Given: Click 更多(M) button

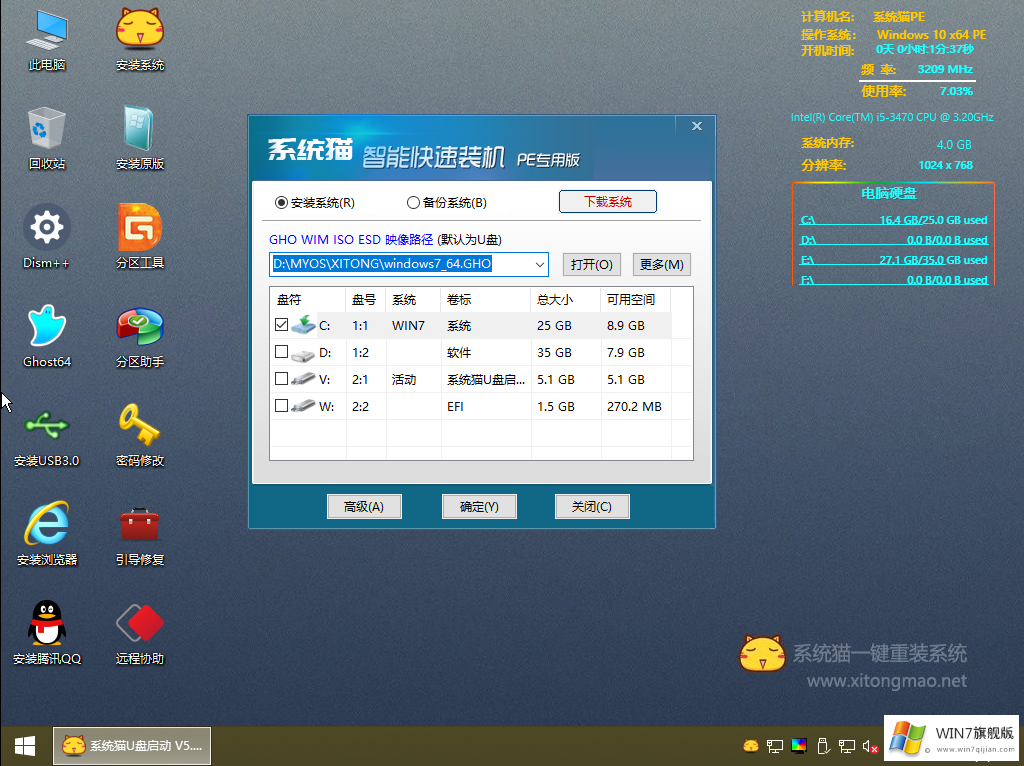Looking at the screenshot, I should (x=662, y=264).
